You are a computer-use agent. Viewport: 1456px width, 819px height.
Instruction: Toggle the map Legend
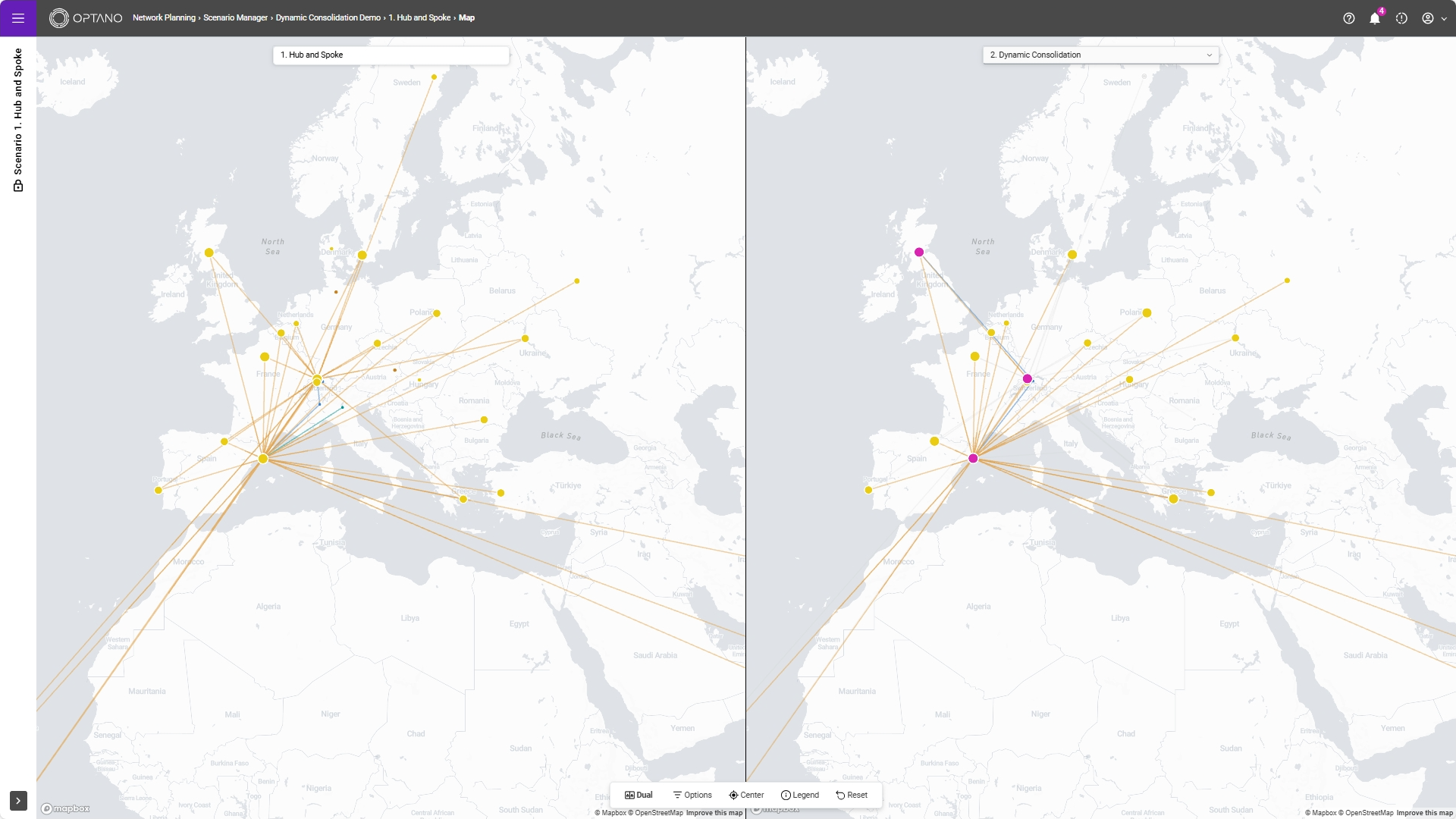pyautogui.click(x=800, y=795)
